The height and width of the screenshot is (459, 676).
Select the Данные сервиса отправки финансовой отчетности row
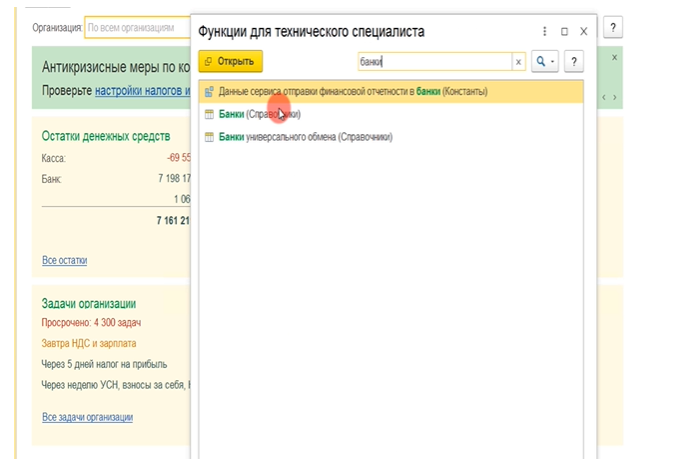352,92
